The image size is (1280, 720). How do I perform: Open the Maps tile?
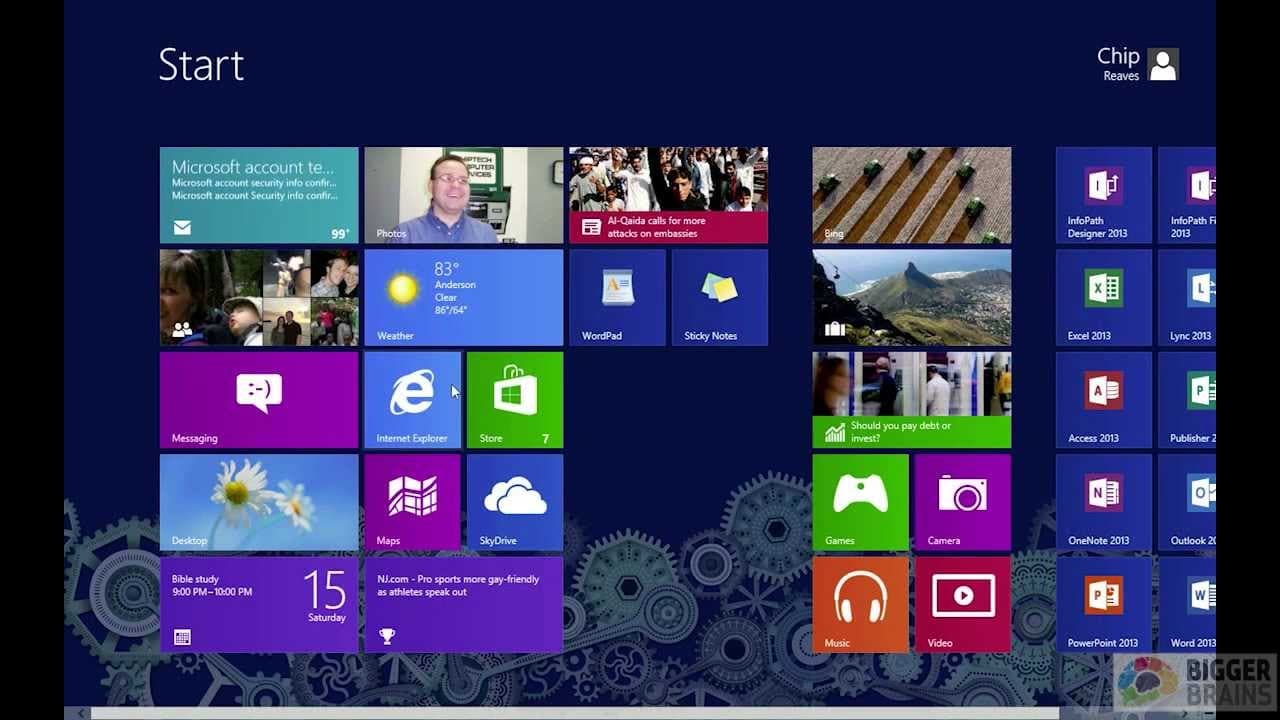pyautogui.click(x=412, y=503)
